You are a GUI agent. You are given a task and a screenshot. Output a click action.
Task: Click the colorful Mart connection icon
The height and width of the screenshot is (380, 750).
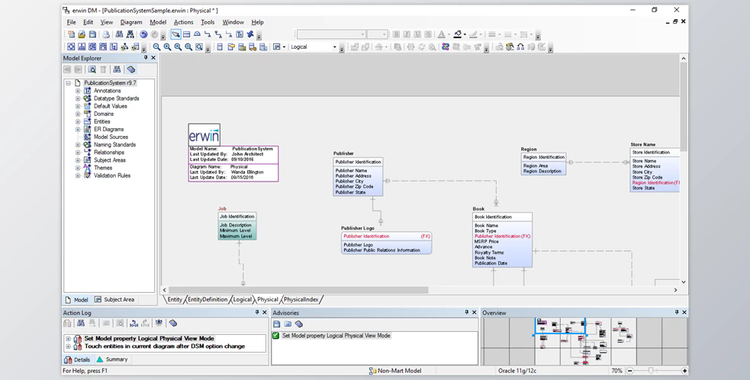pos(445,47)
